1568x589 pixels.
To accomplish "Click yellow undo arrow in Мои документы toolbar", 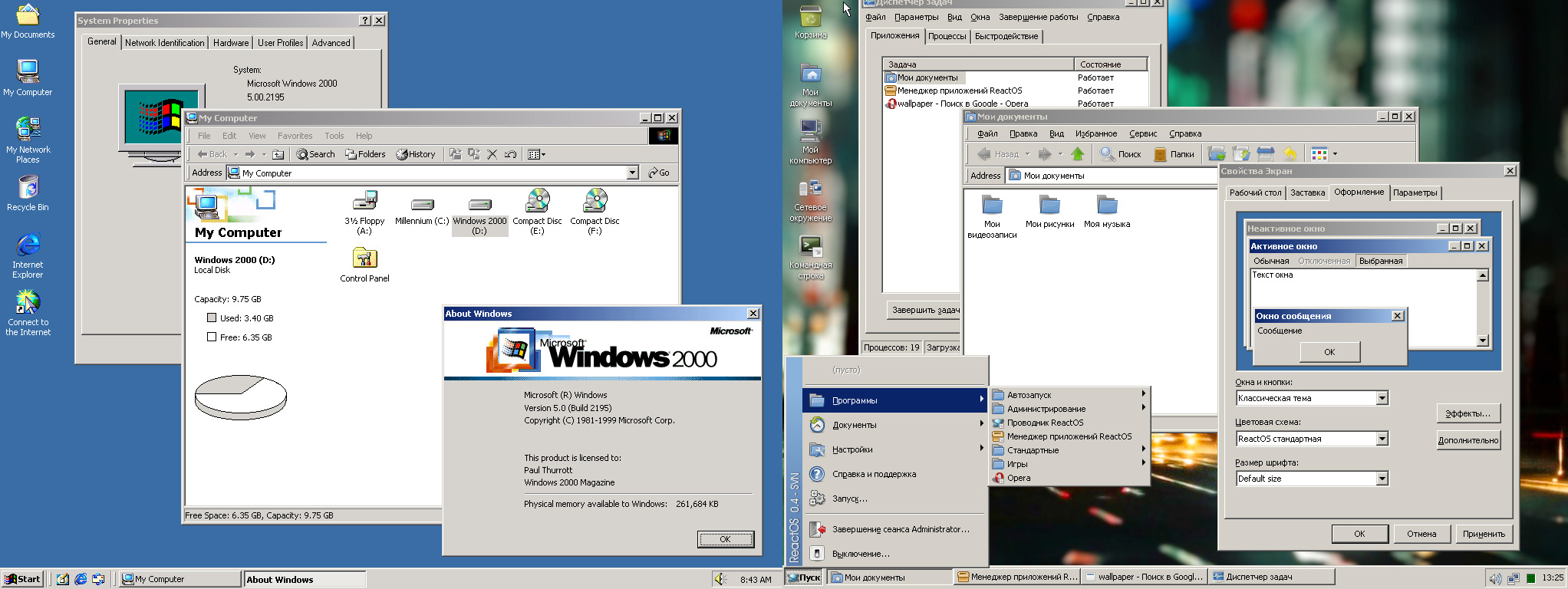I will click(1290, 154).
